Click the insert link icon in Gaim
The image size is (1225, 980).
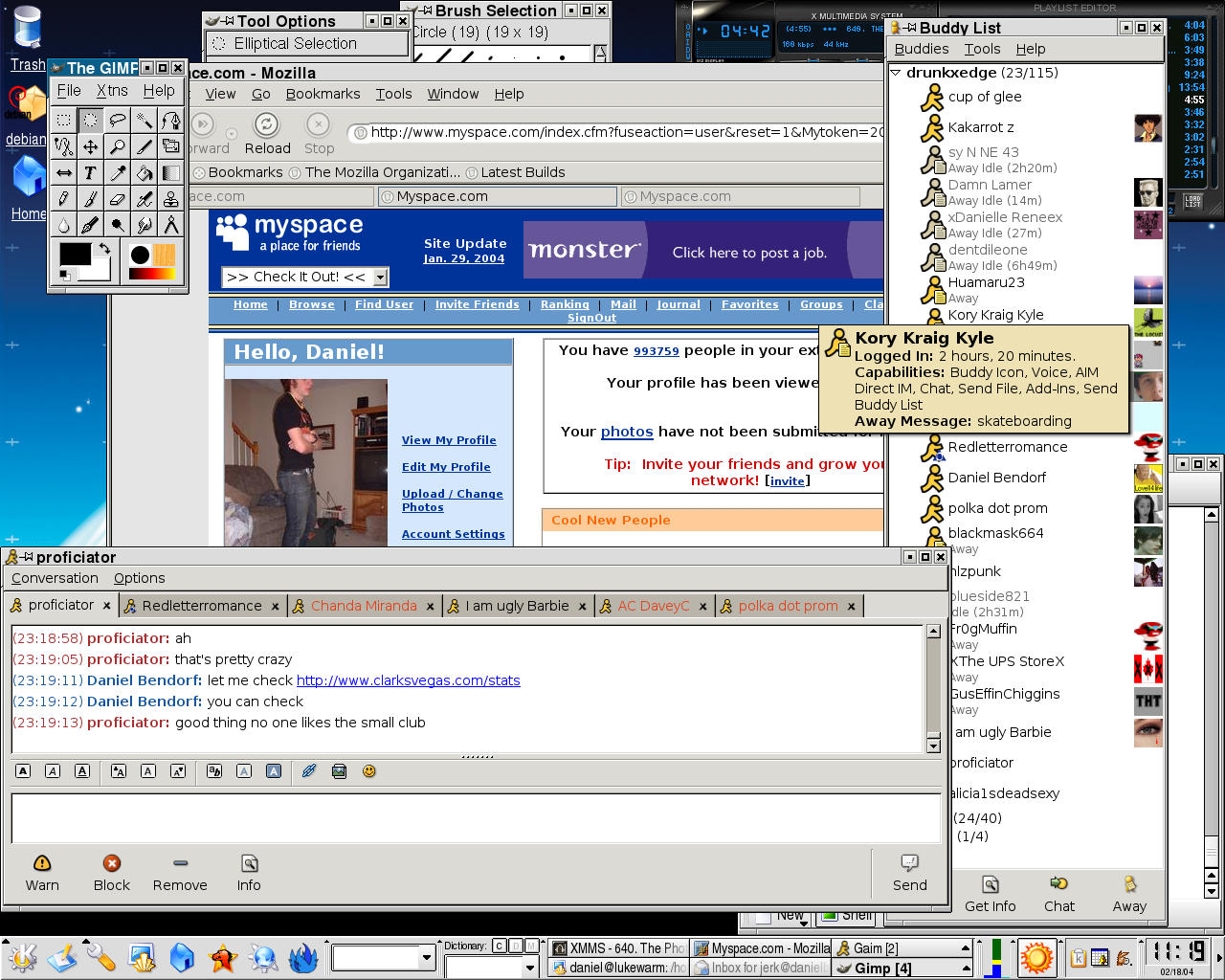[x=309, y=771]
